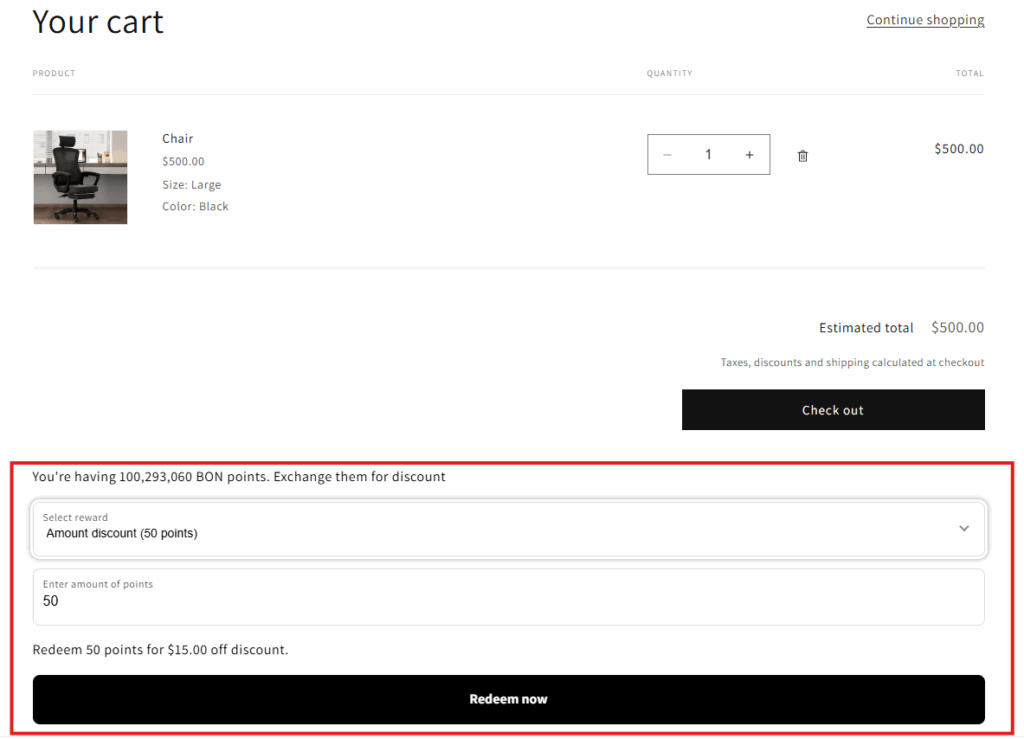Click the redeem discount summary text
1024x739 pixels.
tap(160, 649)
